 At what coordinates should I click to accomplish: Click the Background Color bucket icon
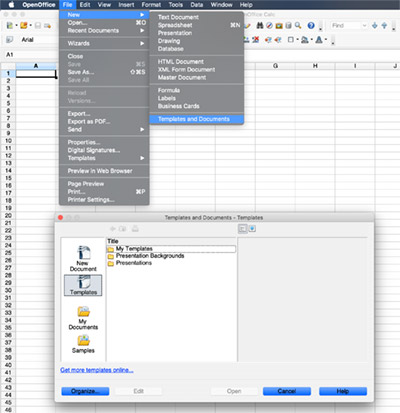304,40
